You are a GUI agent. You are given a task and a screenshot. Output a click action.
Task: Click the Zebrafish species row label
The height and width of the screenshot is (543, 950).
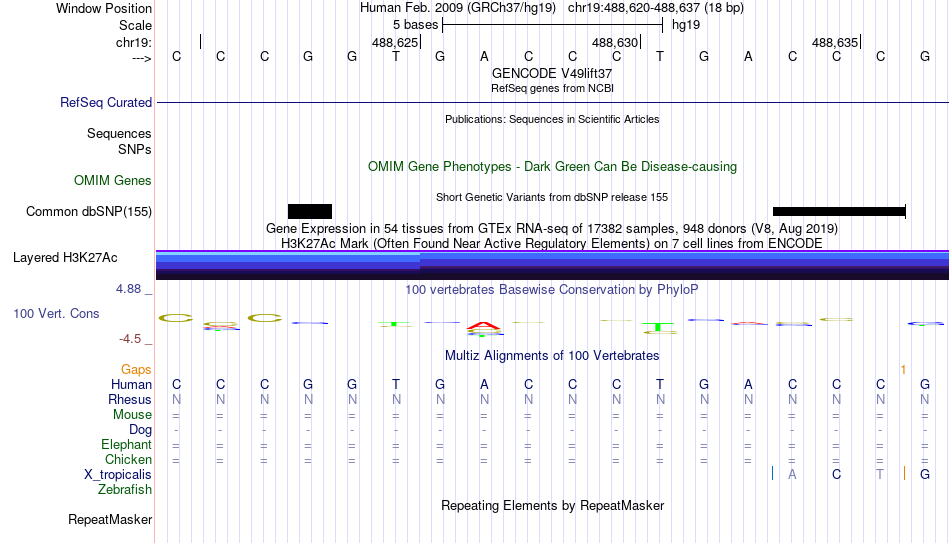pyautogui.click(x=125, y=490)
